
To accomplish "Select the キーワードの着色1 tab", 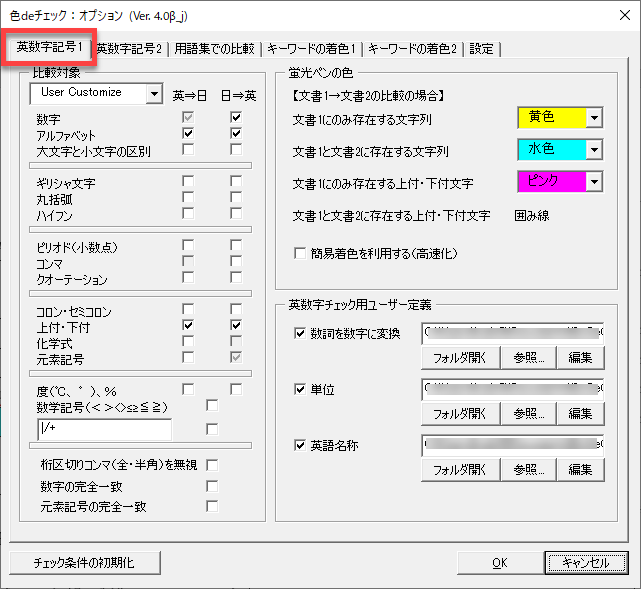I will pyautogui.click(x=312, y=48).
